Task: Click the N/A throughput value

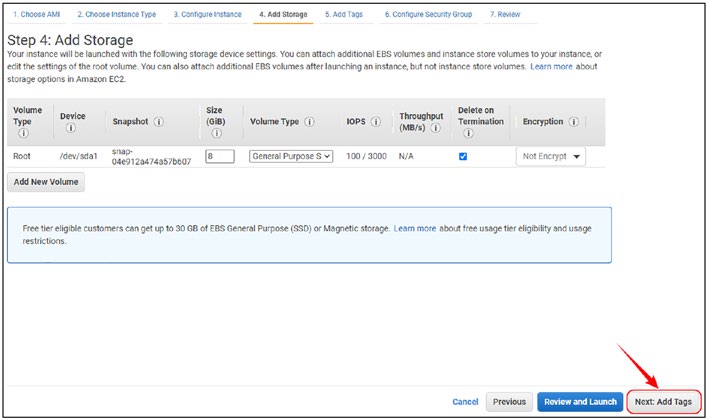Action: [x=406, y=156]
